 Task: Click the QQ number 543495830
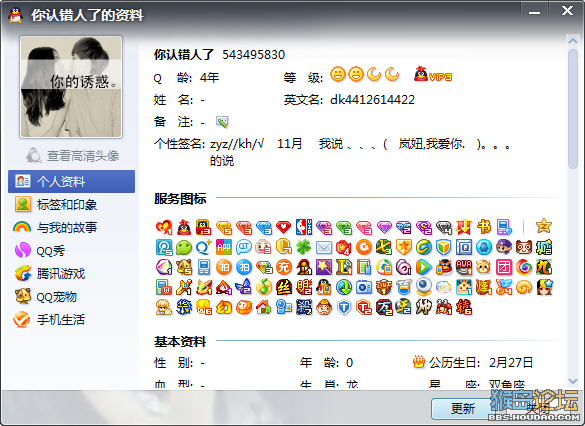[x=254, y=55]
